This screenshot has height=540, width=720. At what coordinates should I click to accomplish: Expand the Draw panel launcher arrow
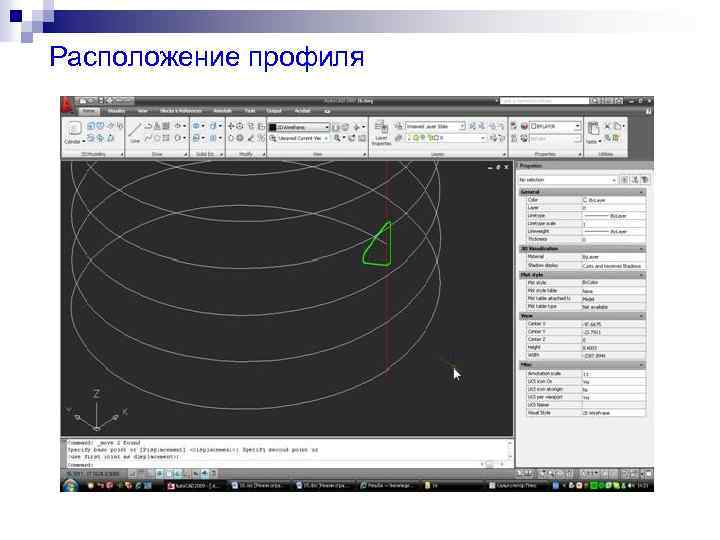click(x=186, y=154)
